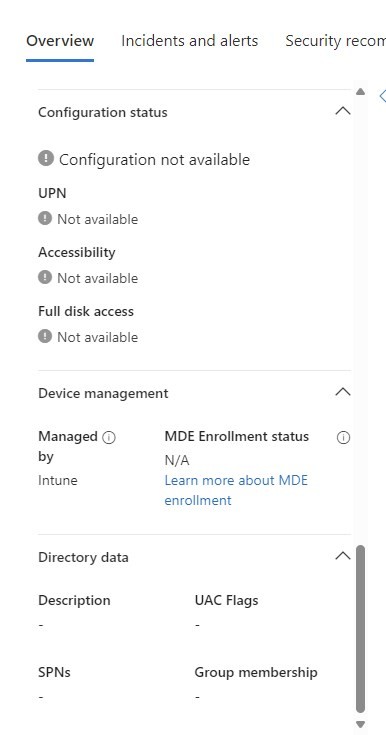The width and height of the screenshot is (386, 735).
Task: Click the UPN not available status icon
Action: click(45, 218)
